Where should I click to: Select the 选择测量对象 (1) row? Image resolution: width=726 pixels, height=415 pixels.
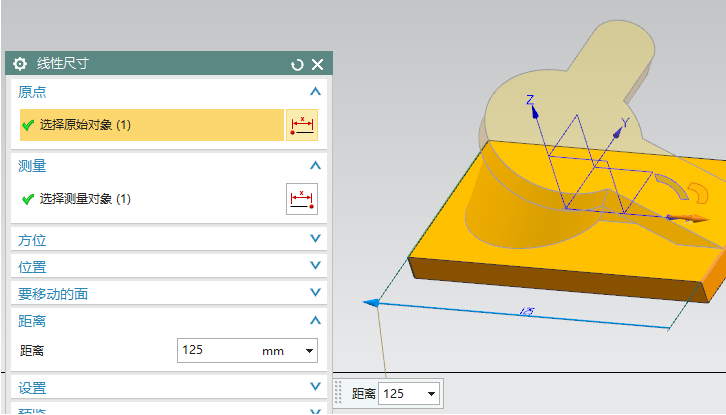[x=152, y=199]
